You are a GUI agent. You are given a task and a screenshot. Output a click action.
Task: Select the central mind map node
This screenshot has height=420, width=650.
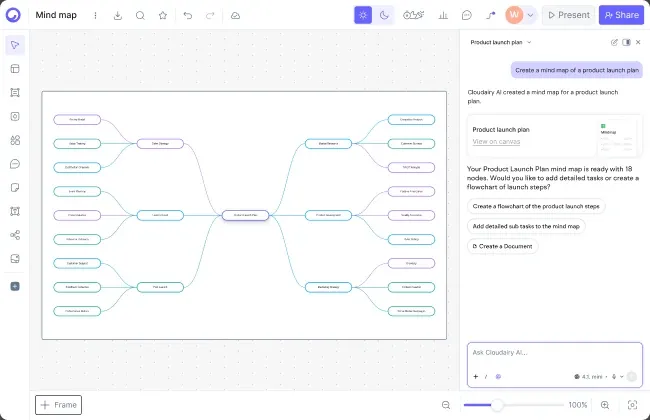coord(245,215)
